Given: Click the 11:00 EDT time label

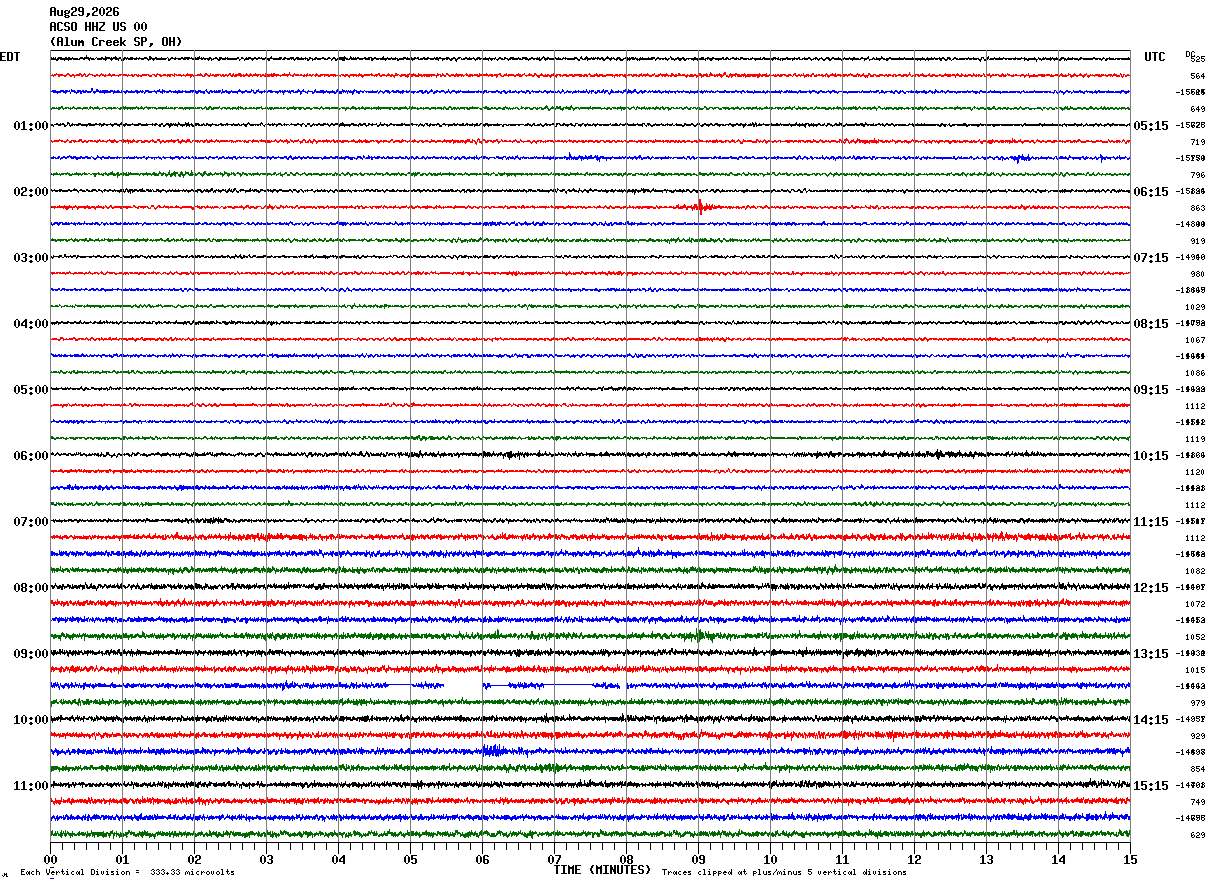Looking at the screenshot, I should pyautogui.click(x=31, y=786).
